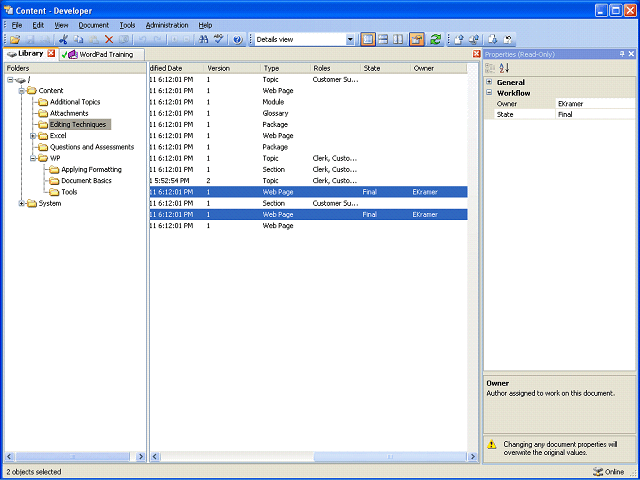Screen dimensions: 640x480
Task: Close the Library tab using its red X
Action: coord(51,53)
